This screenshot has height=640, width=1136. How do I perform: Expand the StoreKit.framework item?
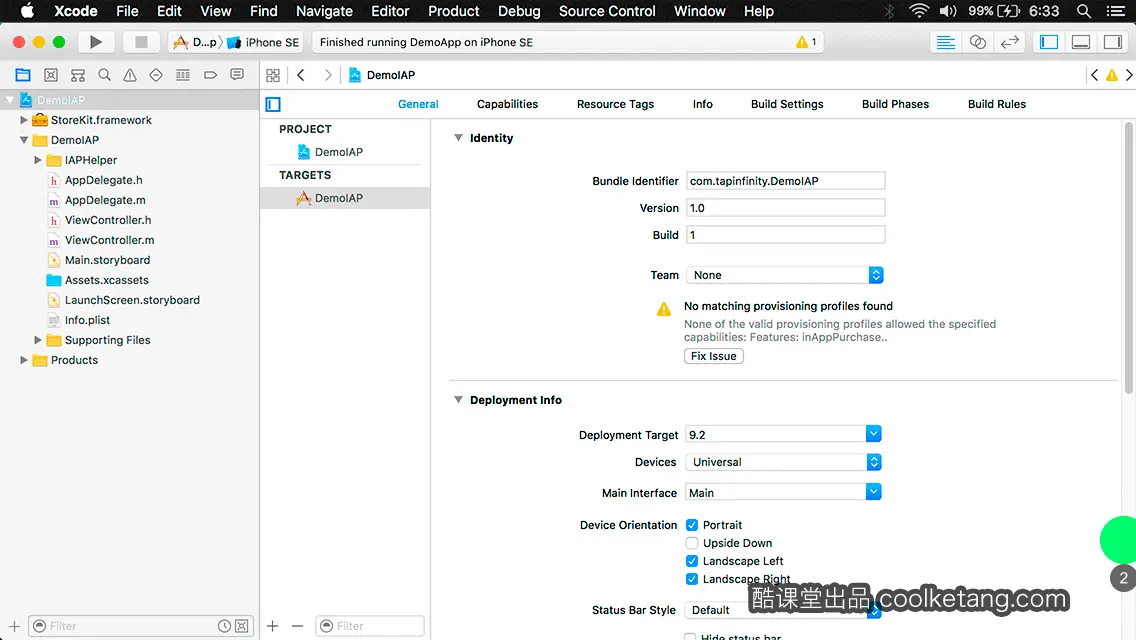click(x=23, y=120)
